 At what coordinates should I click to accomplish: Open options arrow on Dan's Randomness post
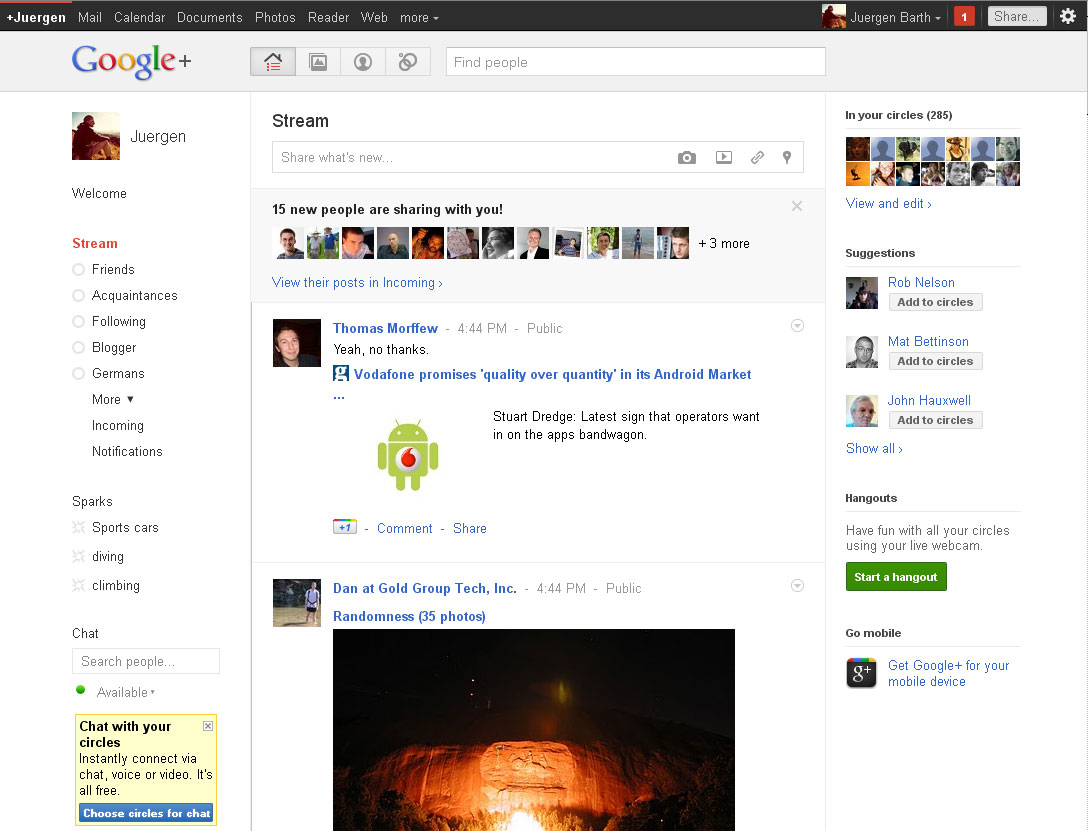tap(797, 585)
